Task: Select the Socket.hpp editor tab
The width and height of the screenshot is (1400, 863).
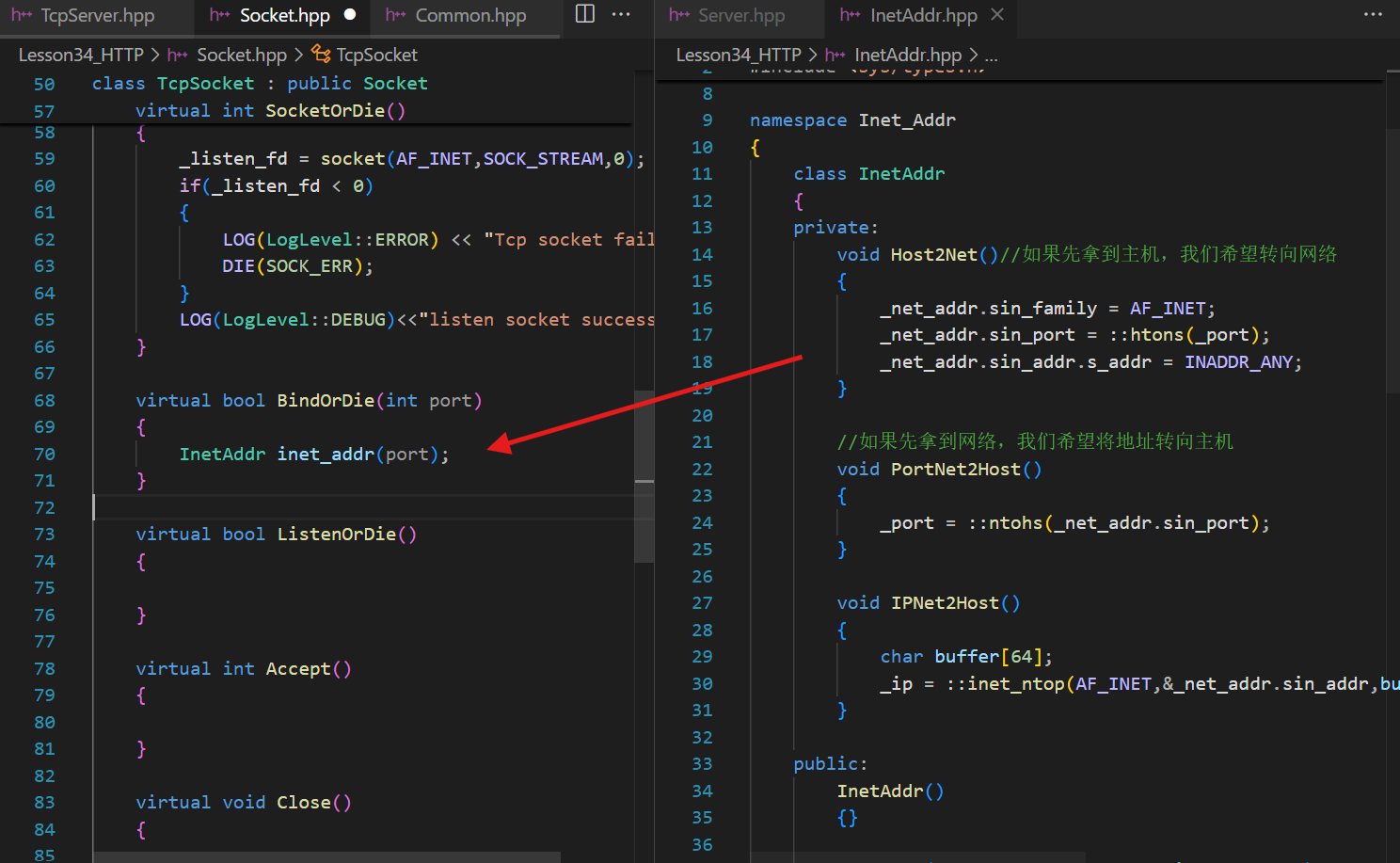Action: click(x=284, y=15)
